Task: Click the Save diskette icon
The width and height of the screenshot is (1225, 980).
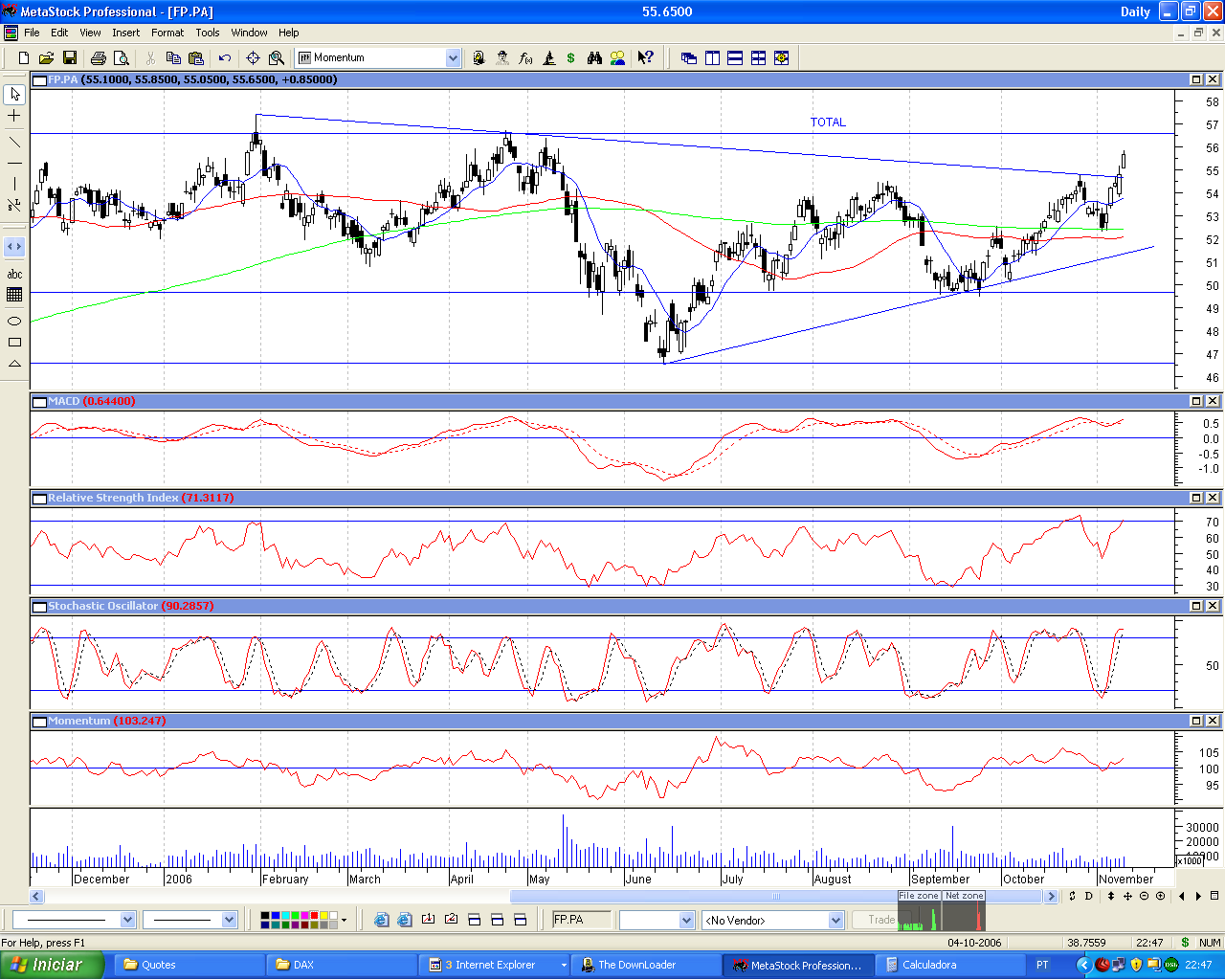Action: pos(69,57)
